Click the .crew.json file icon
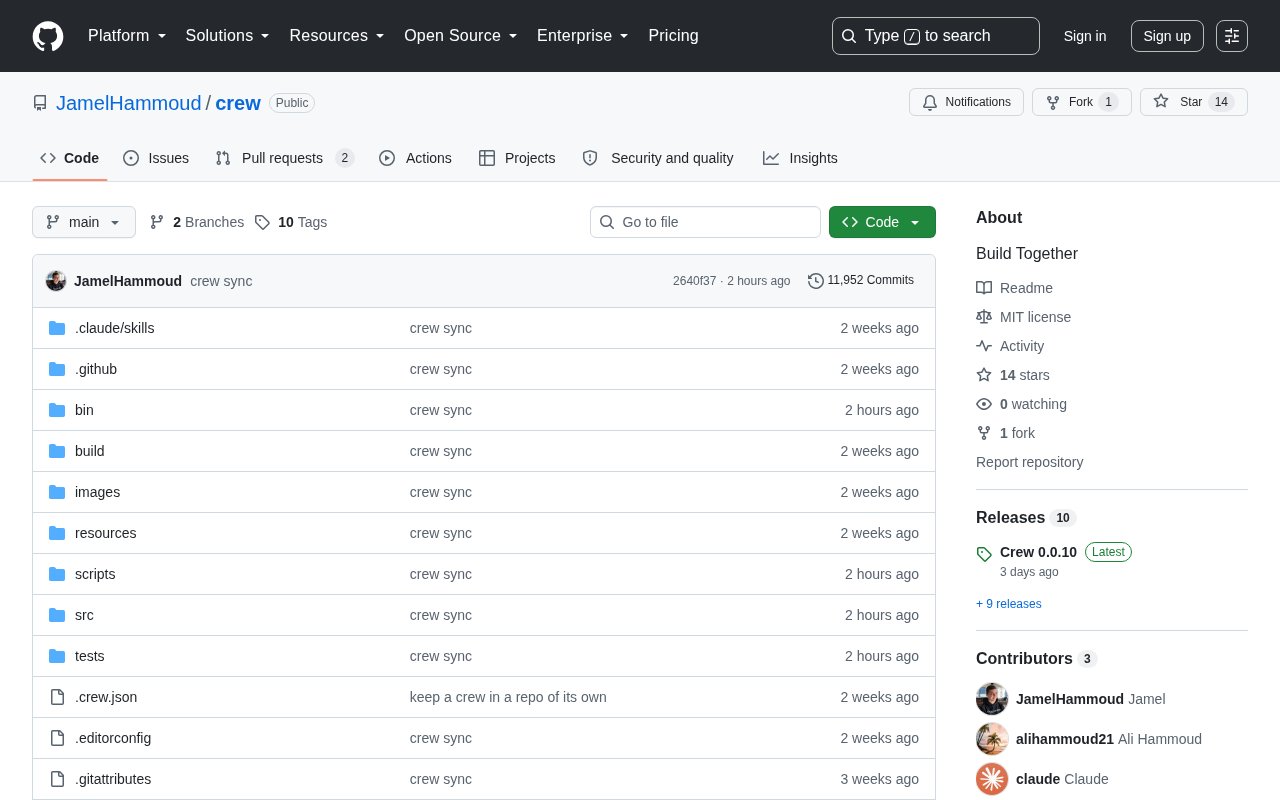The image size is (1280, 800). pyautogui.click(x=57, y=697)
